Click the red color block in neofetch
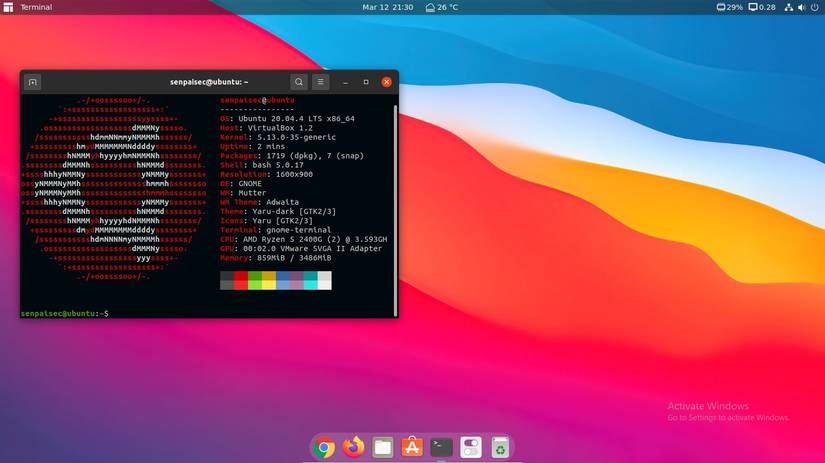825x463 pixels. point(241,275)
